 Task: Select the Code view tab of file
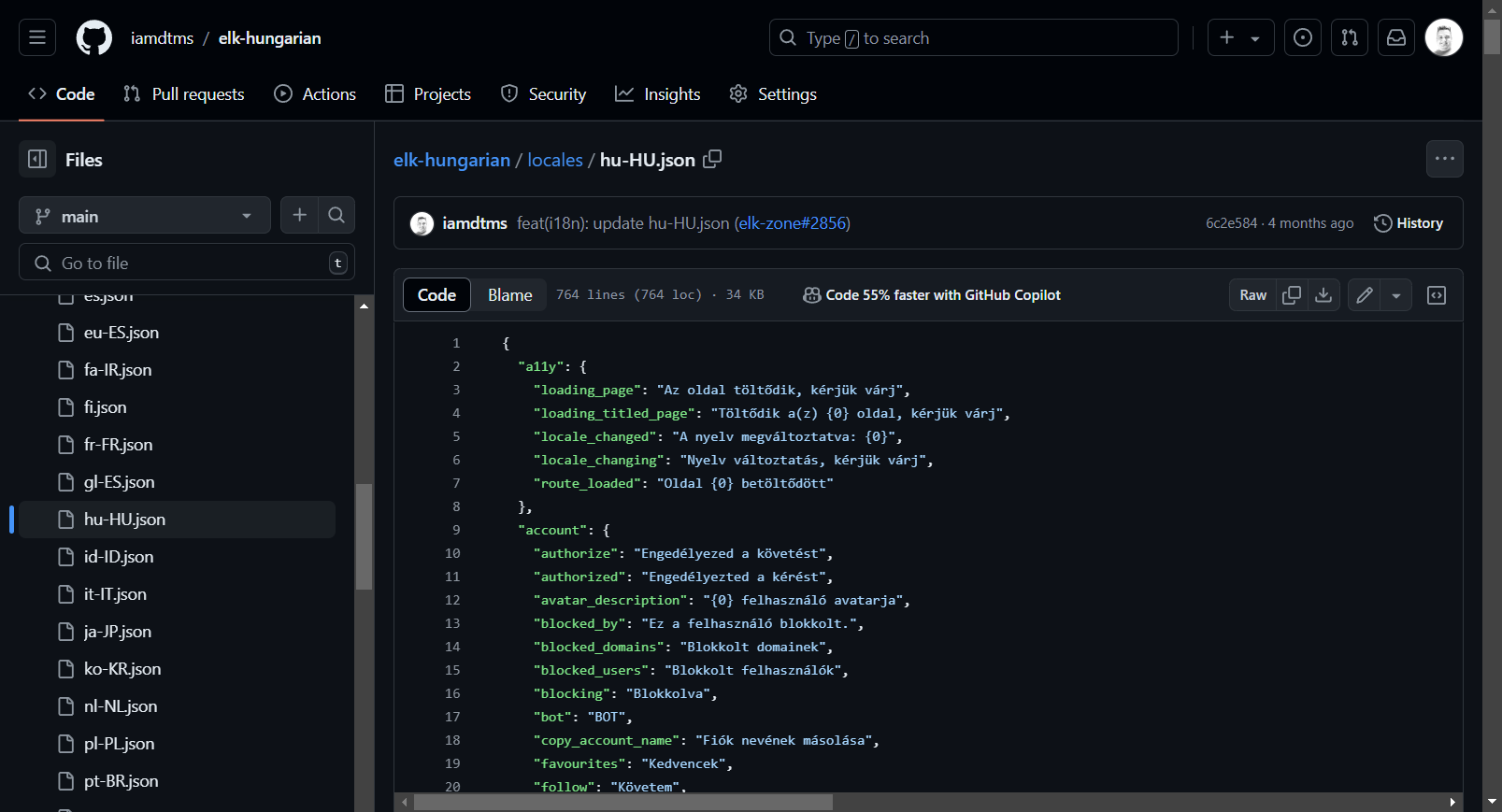click(436, 295)
